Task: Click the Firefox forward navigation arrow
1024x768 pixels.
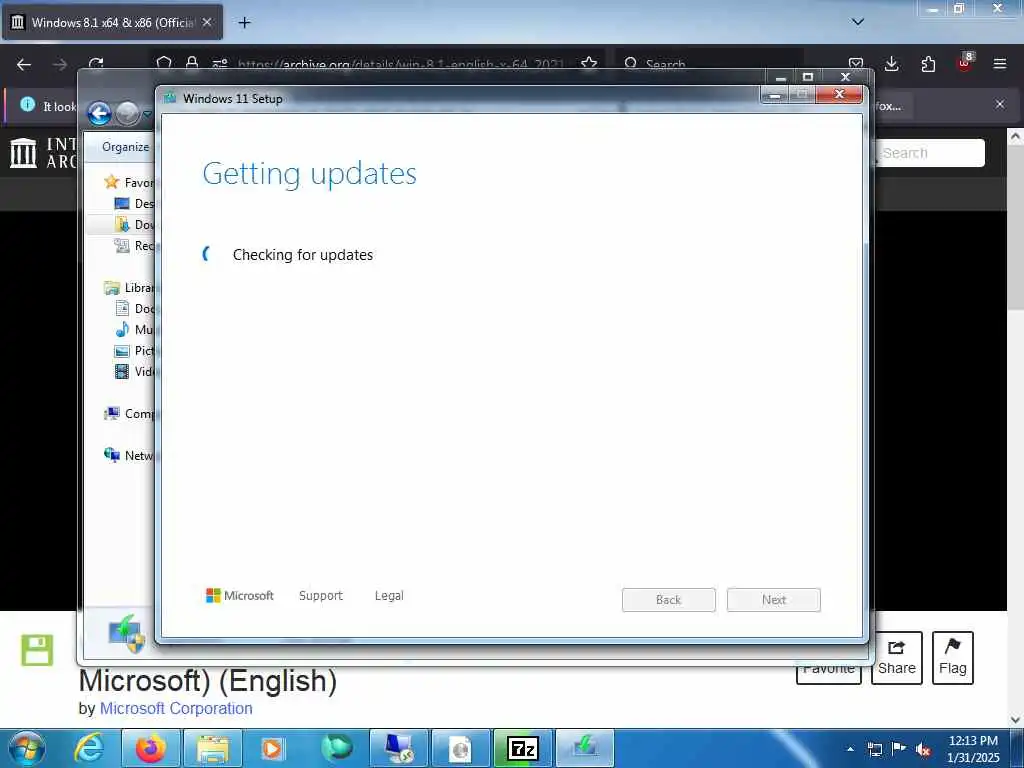Action: tap(60, 64)
